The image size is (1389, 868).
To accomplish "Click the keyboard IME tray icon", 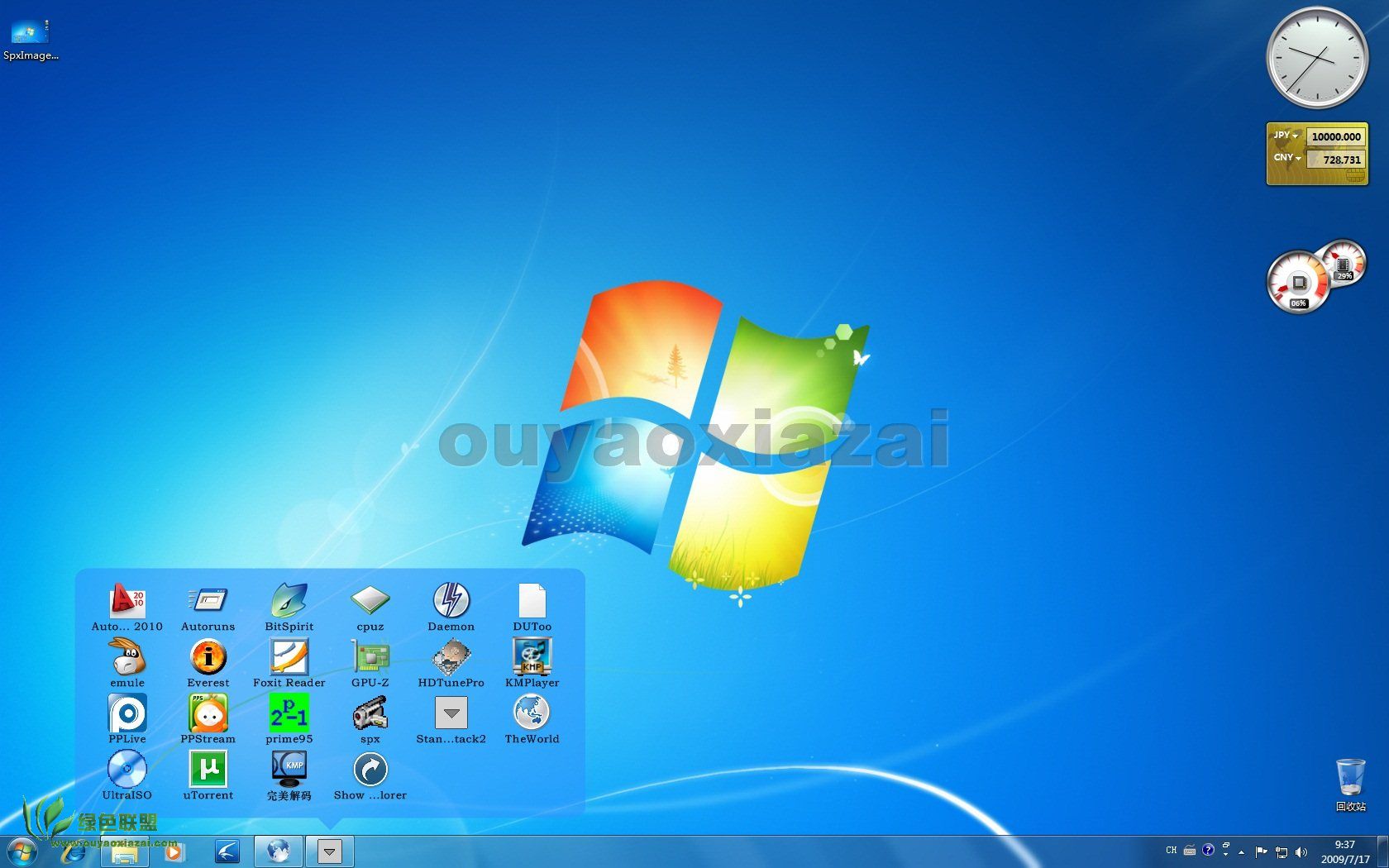I will (x=1190, y=851).
